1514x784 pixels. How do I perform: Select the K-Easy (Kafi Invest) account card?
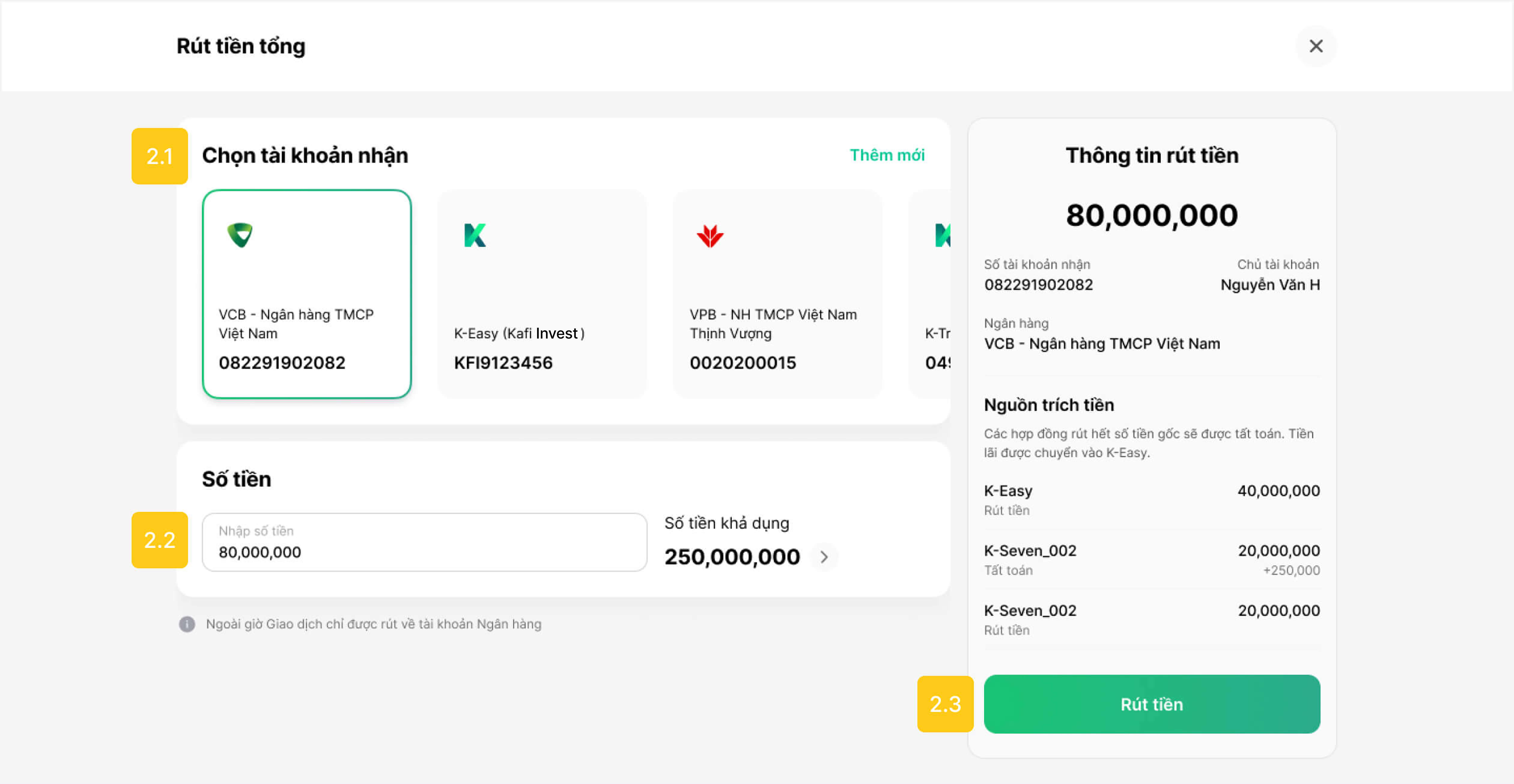542,294
